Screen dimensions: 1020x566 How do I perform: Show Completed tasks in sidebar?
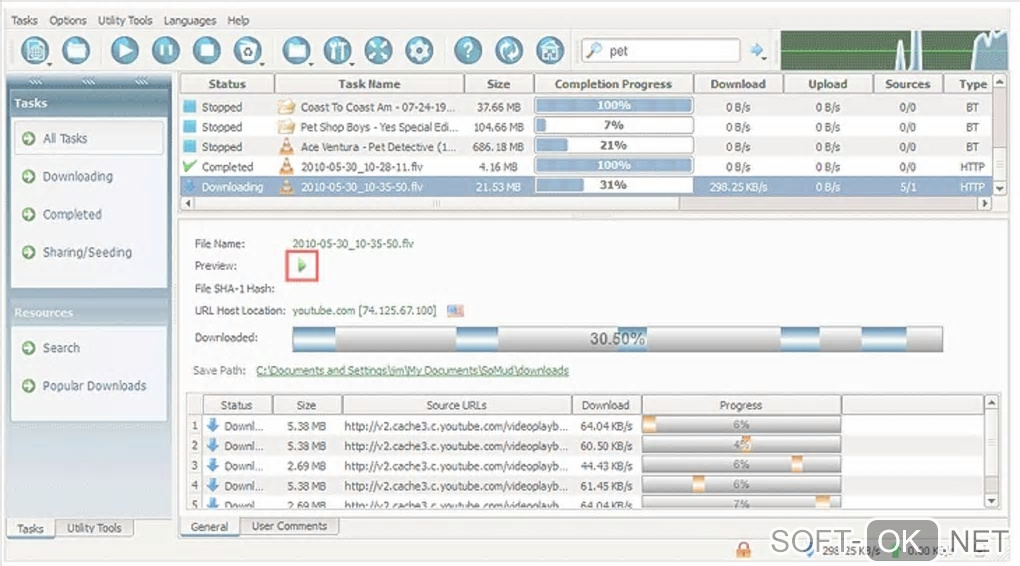72,214
